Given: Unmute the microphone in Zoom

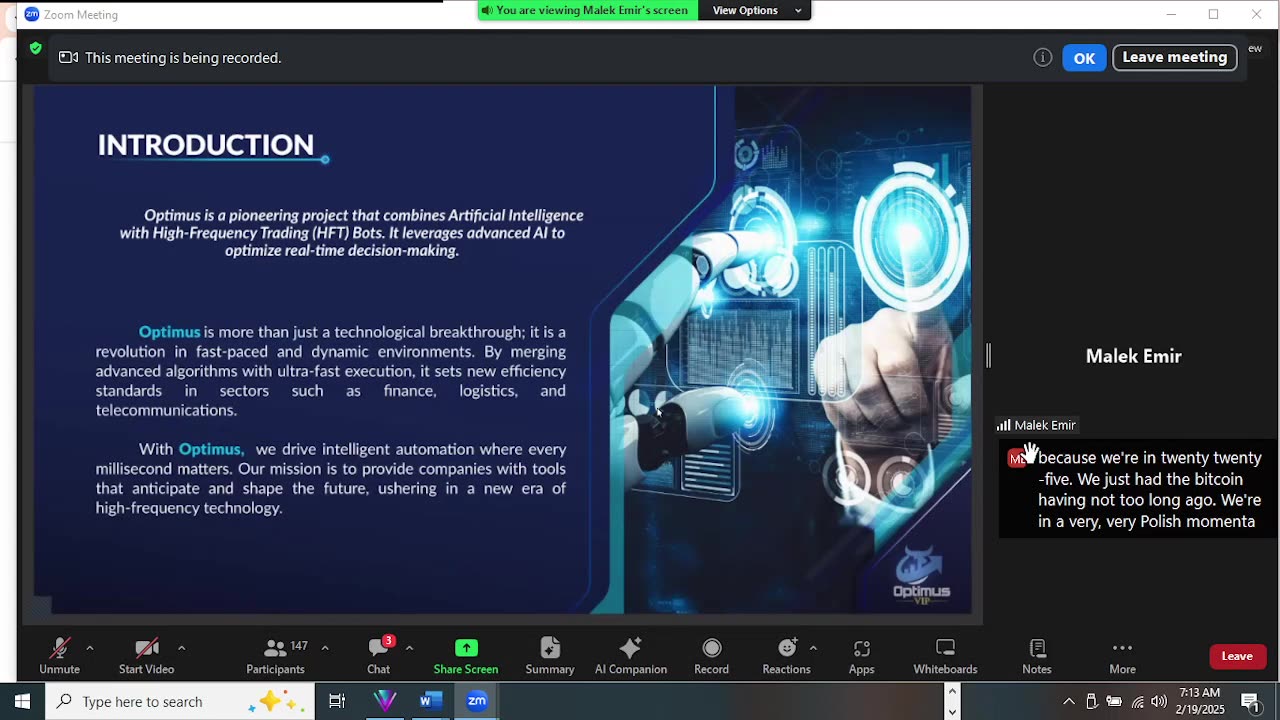Looking at the screenshot, I should click(x=59, y=656).
